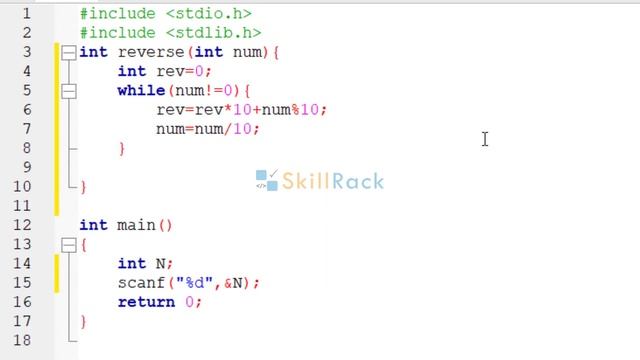The height and width of the screenshot is (360, 640).
Task: Click on "int N;" declaration
Action: (145, 264)
